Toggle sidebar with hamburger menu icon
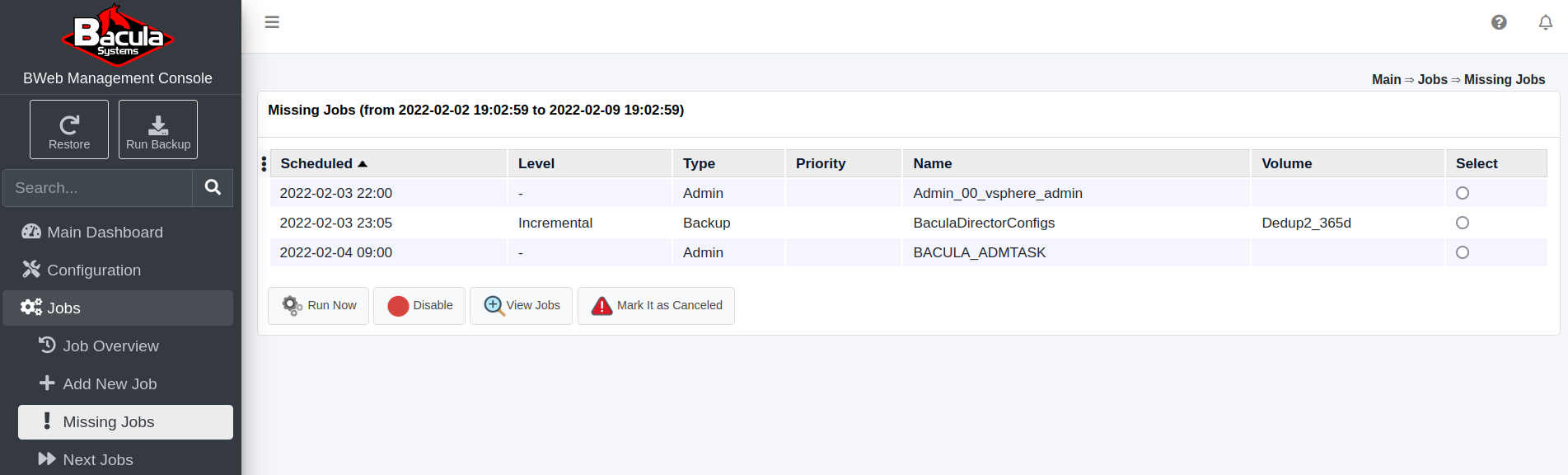This screenshot has height=475, width=1568. point(272,22)
